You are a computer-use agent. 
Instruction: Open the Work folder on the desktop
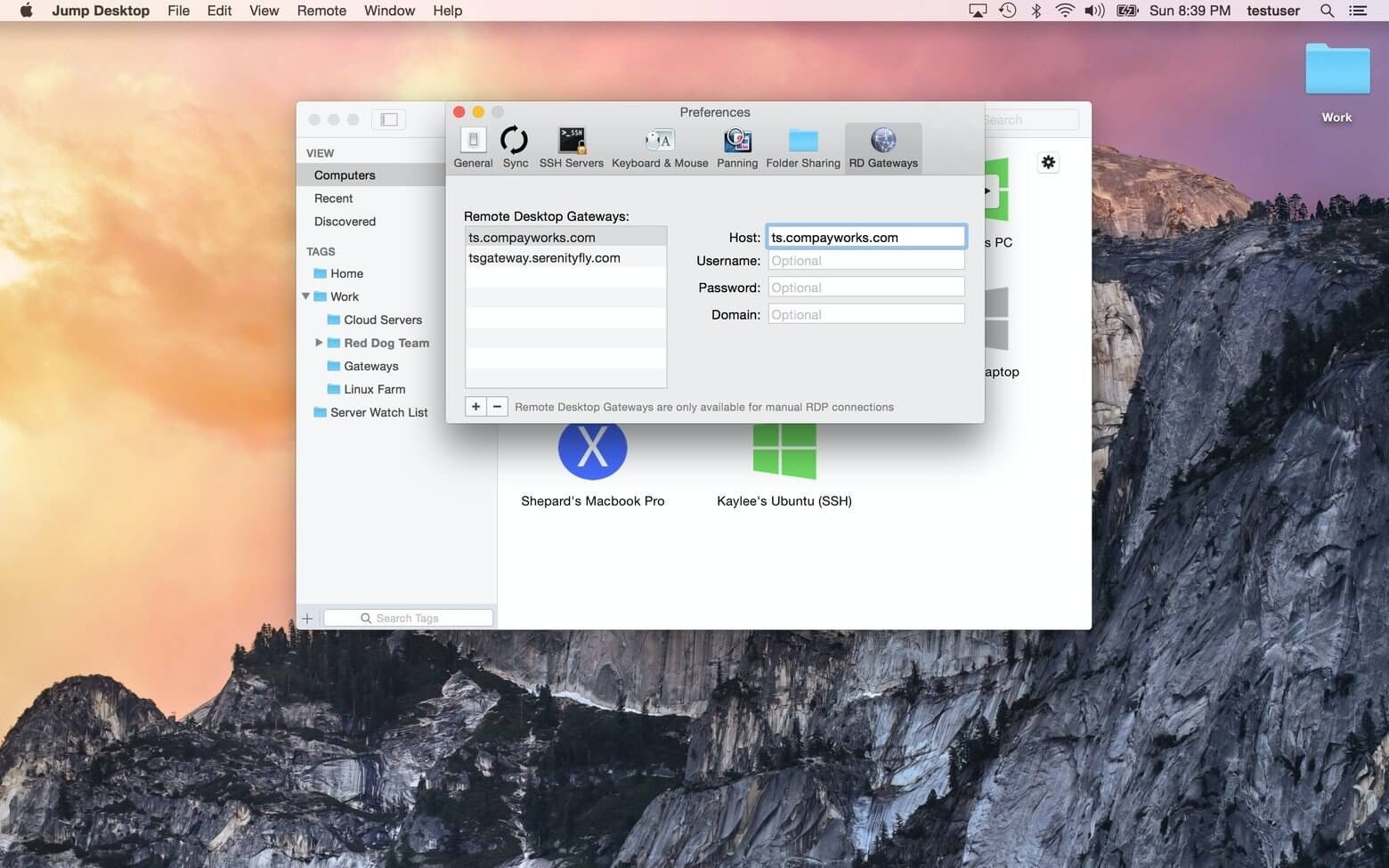(x=1336, y=69)
